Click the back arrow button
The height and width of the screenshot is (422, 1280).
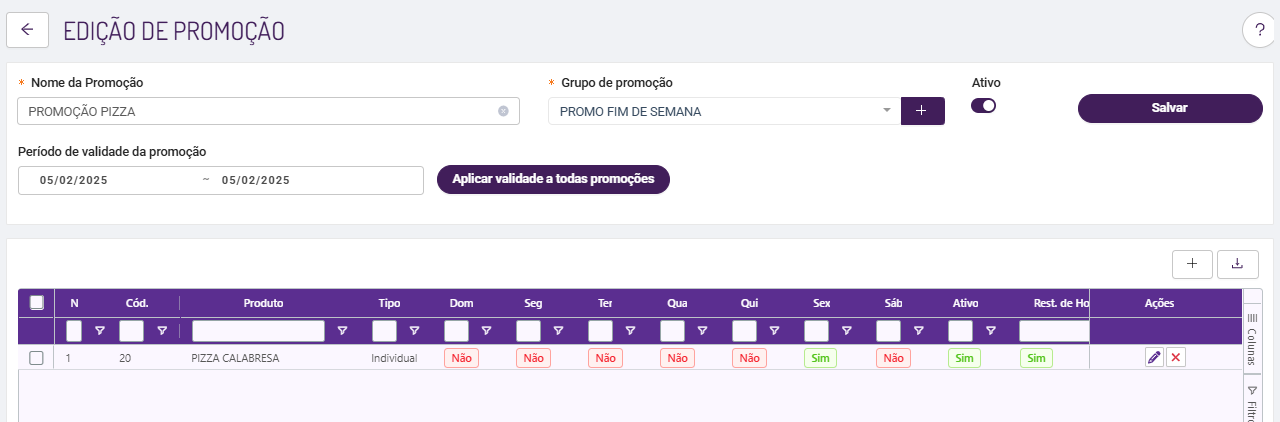[x=27, y=30]
